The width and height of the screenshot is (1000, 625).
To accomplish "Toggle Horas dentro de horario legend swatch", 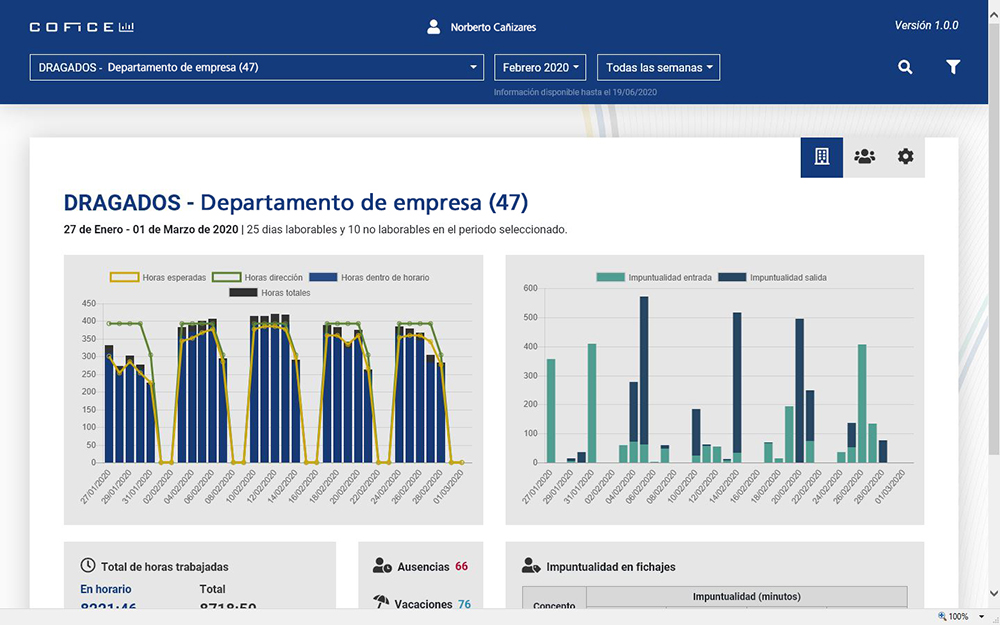I will click(323, 277).
